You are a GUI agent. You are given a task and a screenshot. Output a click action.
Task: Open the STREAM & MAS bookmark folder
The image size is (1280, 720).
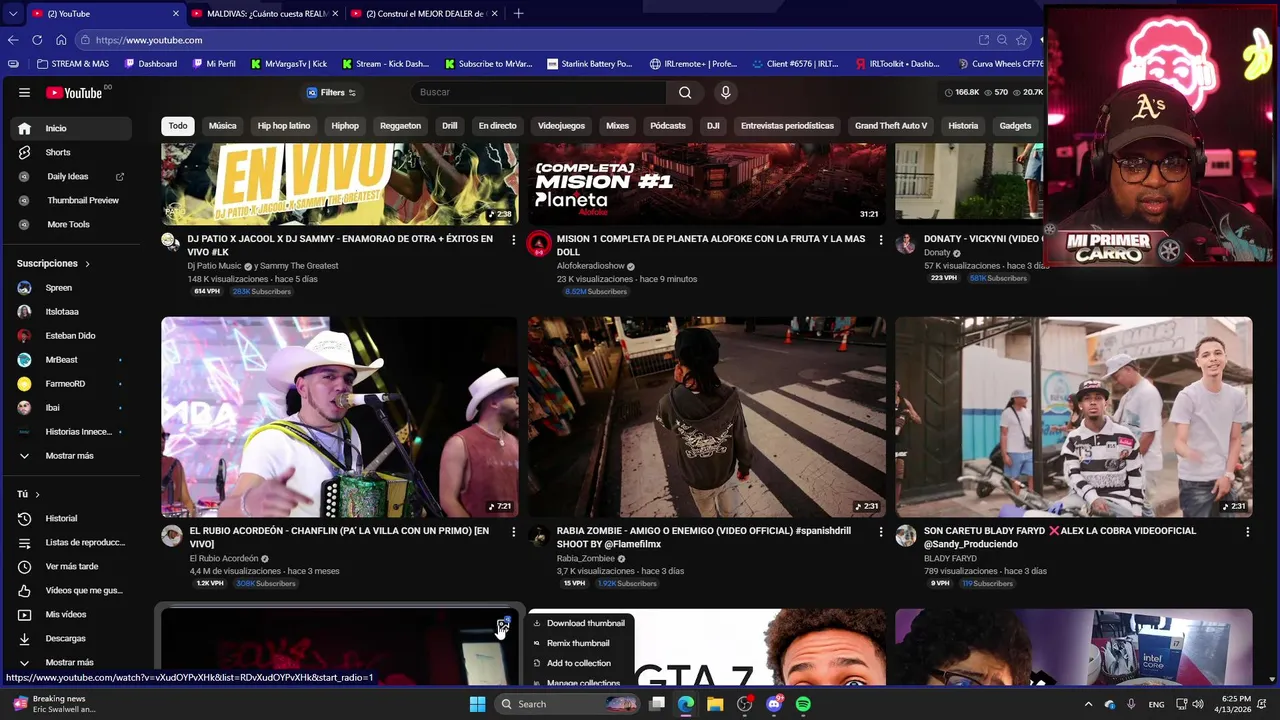pyautogui.click(x=72, y=64)
